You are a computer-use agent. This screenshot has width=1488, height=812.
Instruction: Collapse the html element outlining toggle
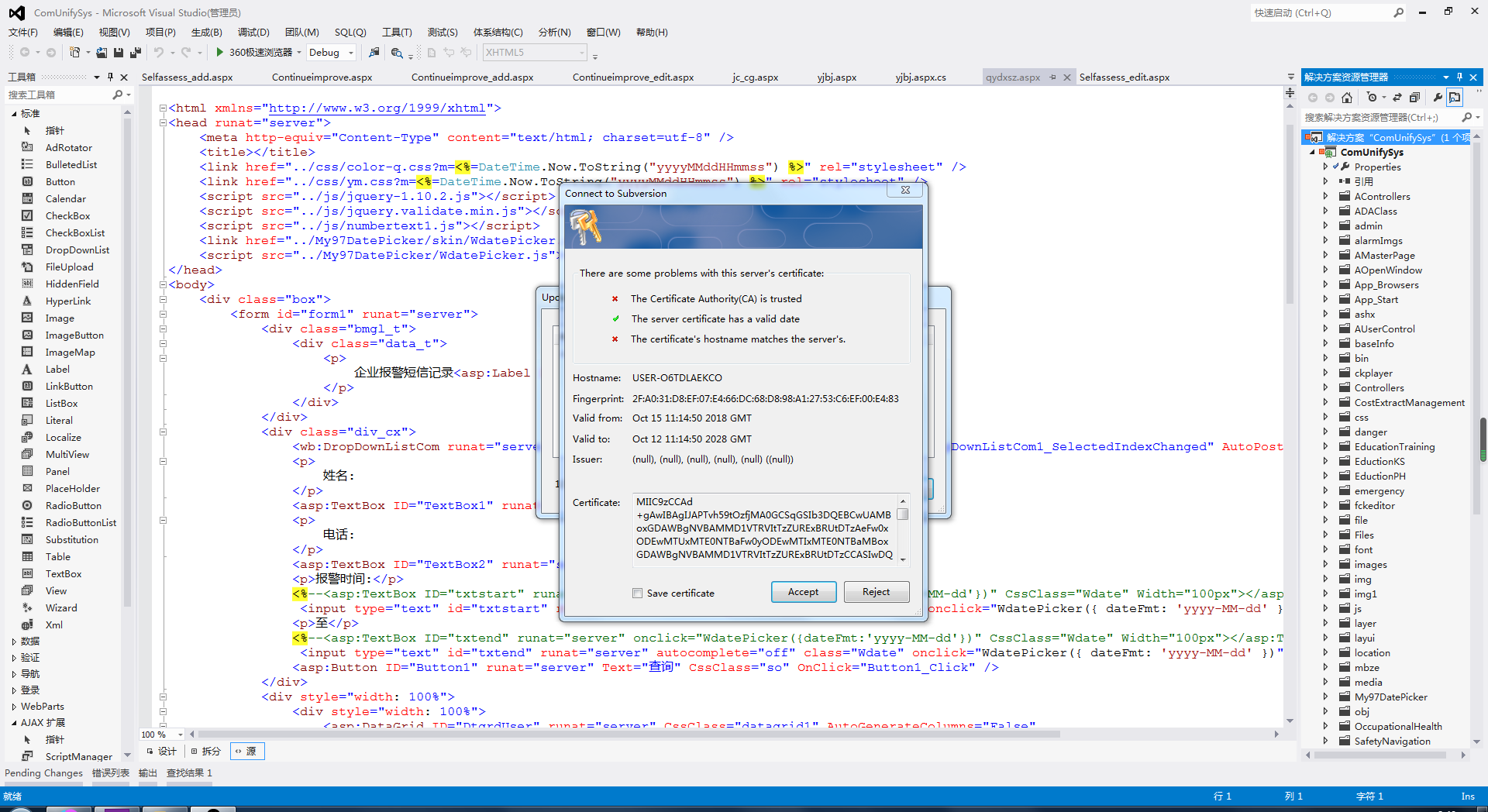pyautogui.click(x=163, y=108)
